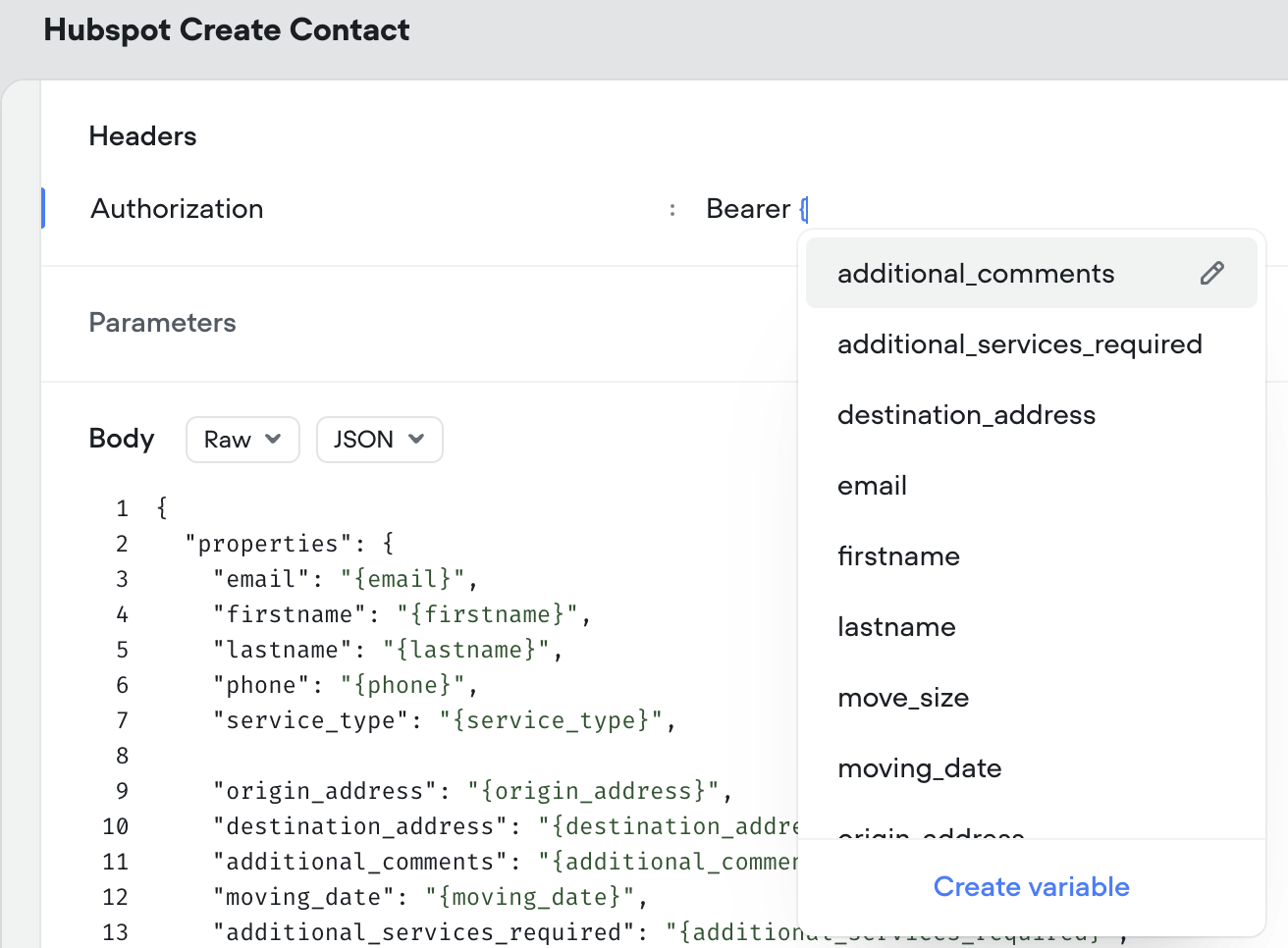1288x948 pixels.
Task: Click the Hubspot Create Contact title
Action: tap(227, 30)
